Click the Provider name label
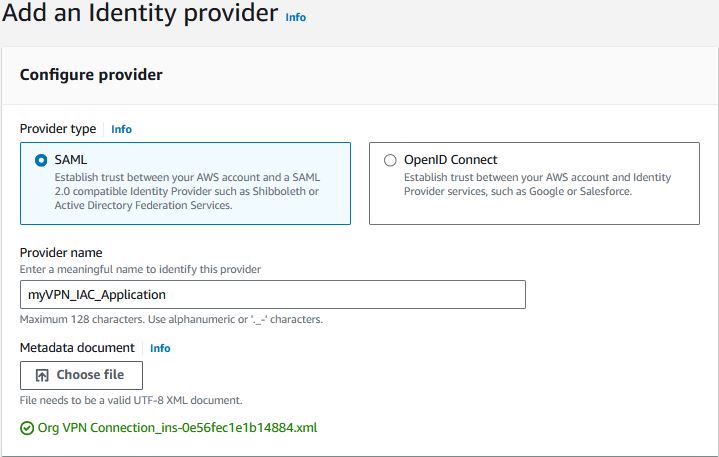This screenshot has width=719, height=457. [61, 253]
